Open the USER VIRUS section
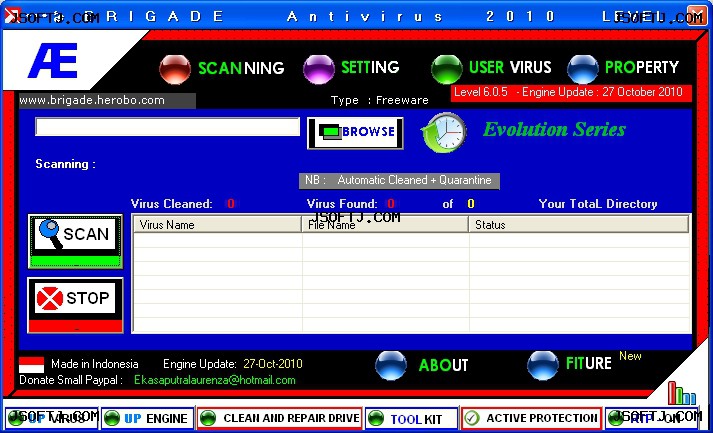 [x=510, y=67]
